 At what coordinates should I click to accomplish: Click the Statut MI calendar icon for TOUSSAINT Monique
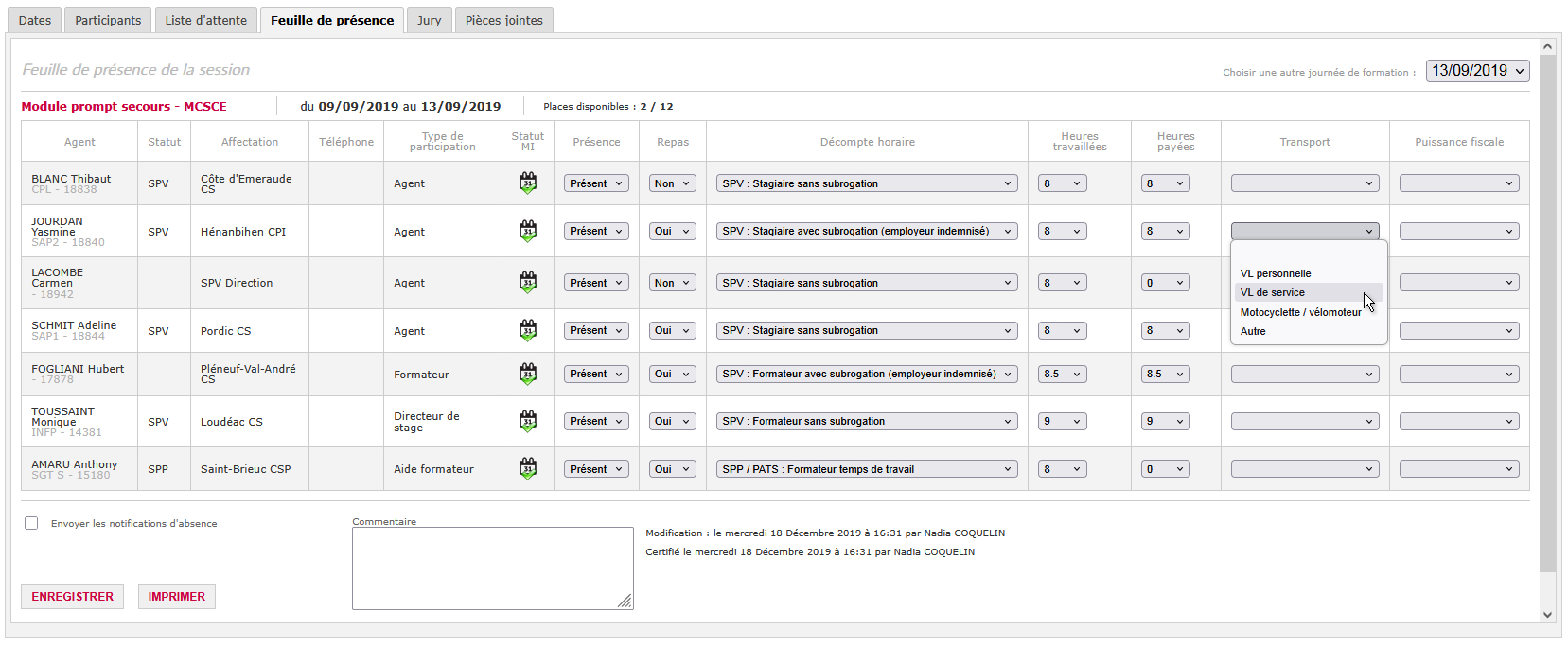(528, 421)
